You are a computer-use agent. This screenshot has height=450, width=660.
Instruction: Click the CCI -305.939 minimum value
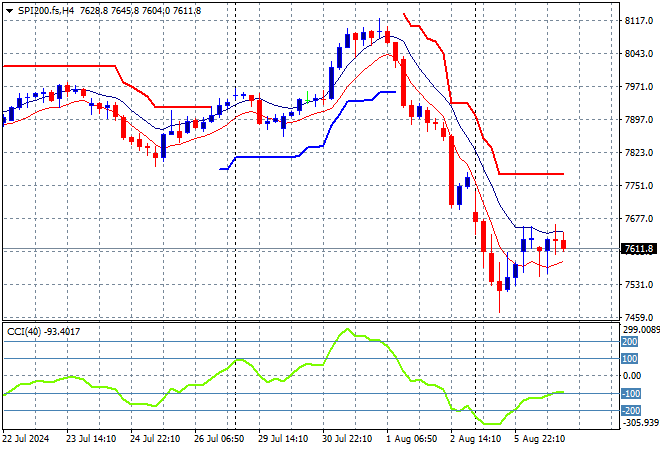coord(640,422)
